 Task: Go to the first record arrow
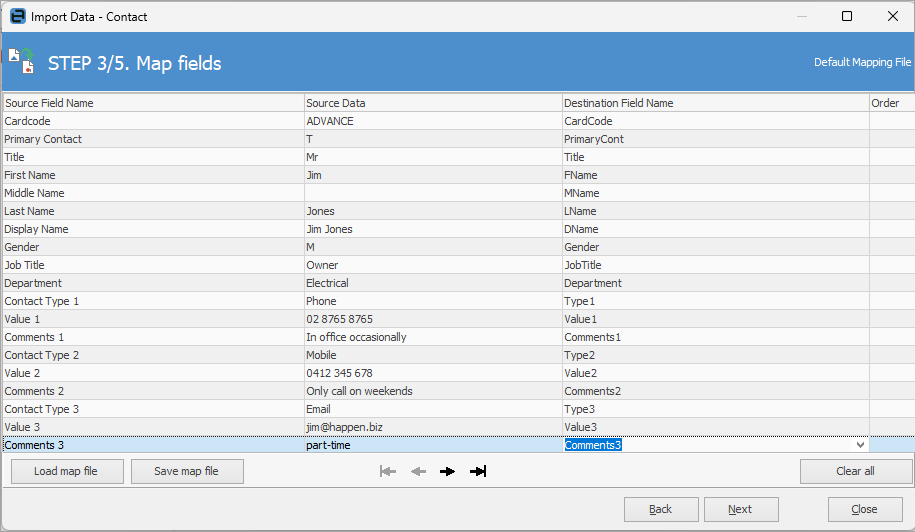(x=388, y=471)
